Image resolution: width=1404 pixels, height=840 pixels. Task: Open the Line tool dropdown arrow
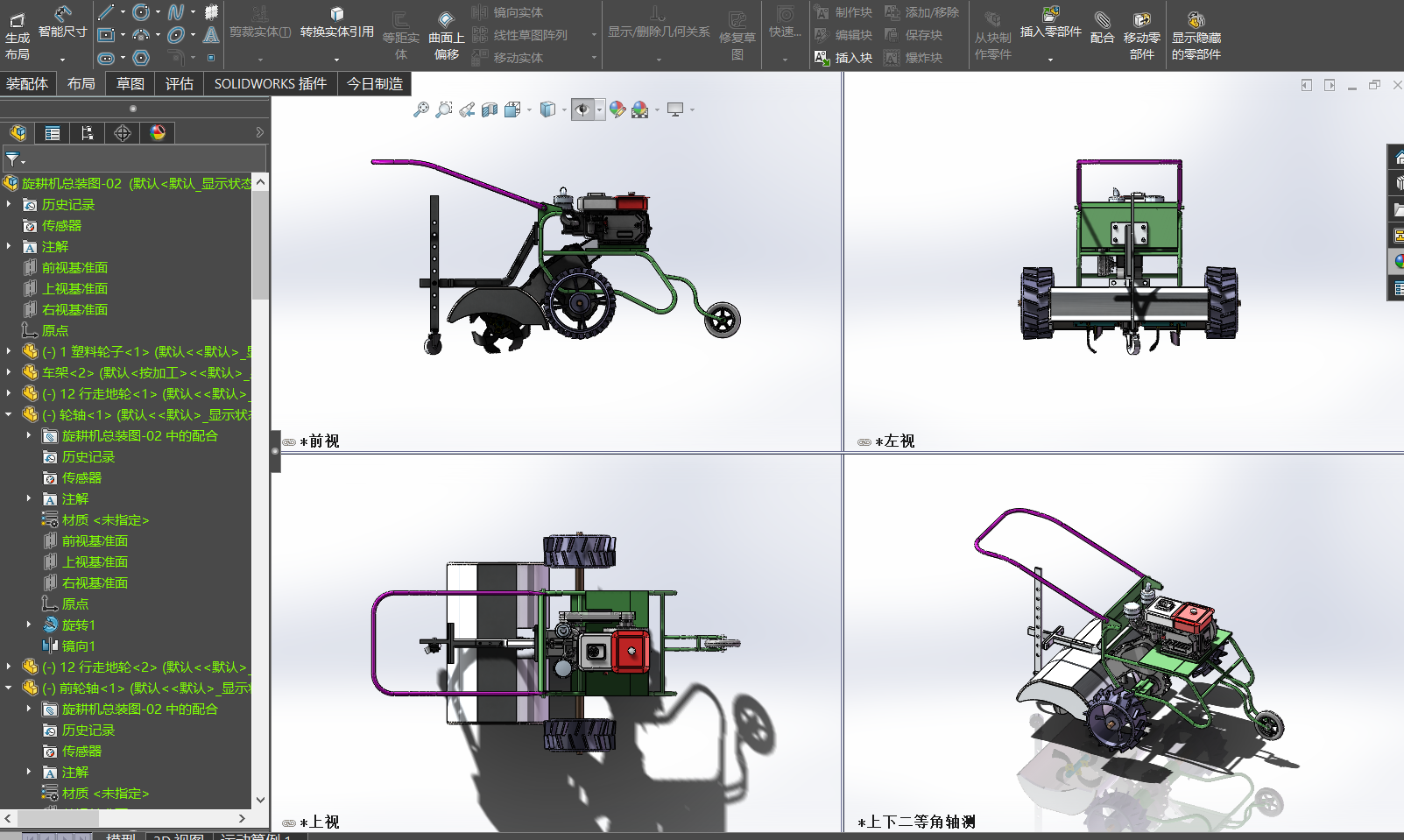123,12
